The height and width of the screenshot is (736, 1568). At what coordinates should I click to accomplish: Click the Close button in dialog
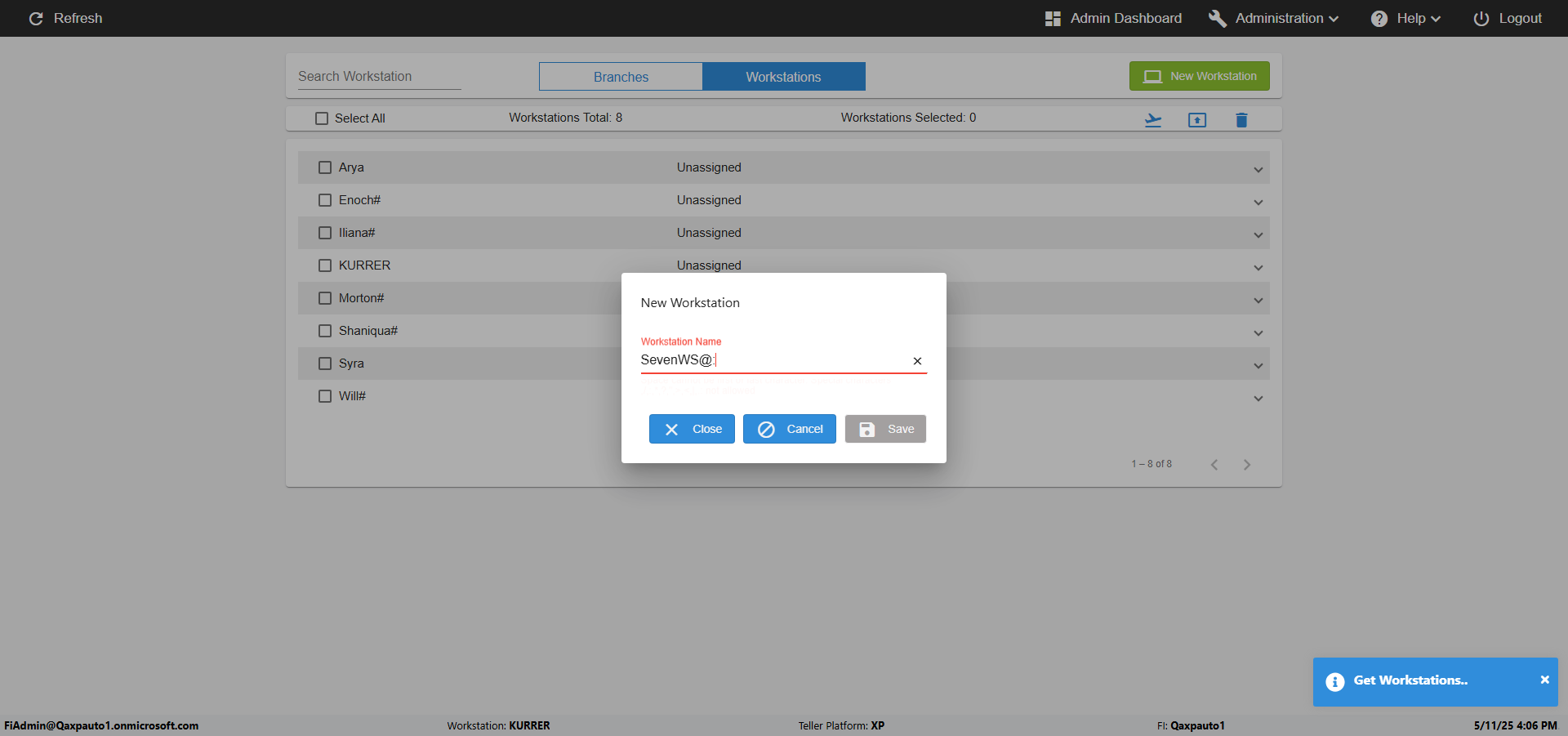pos(692,429)
